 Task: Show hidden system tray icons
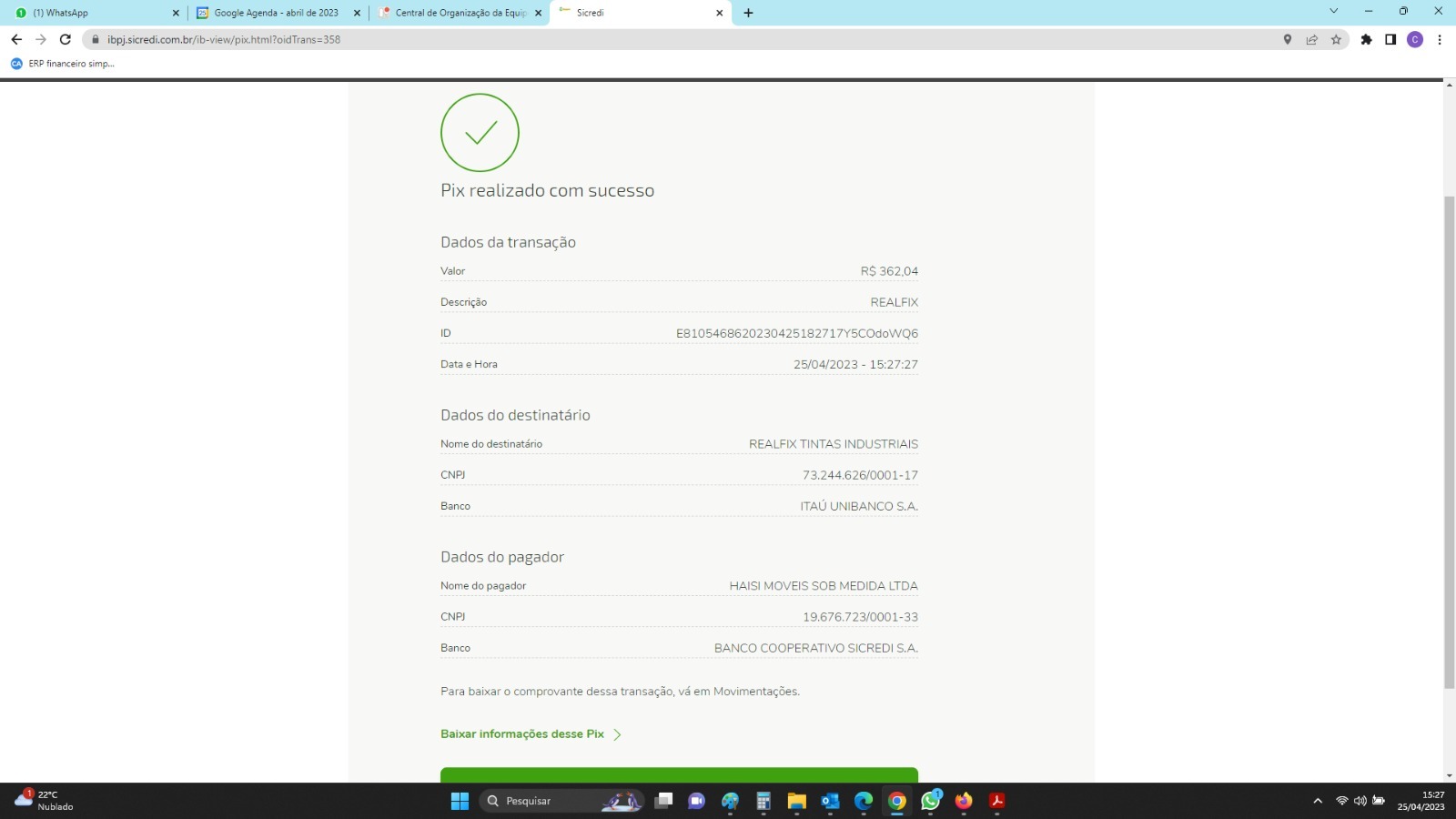[x=1317, y=801]
